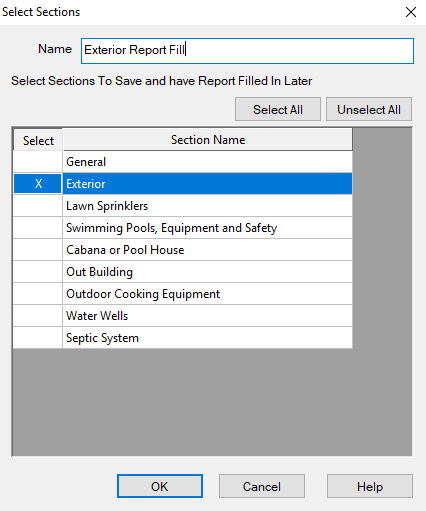
Task: Mark the select cell for Septic System
Action: (x=38, y=338)
